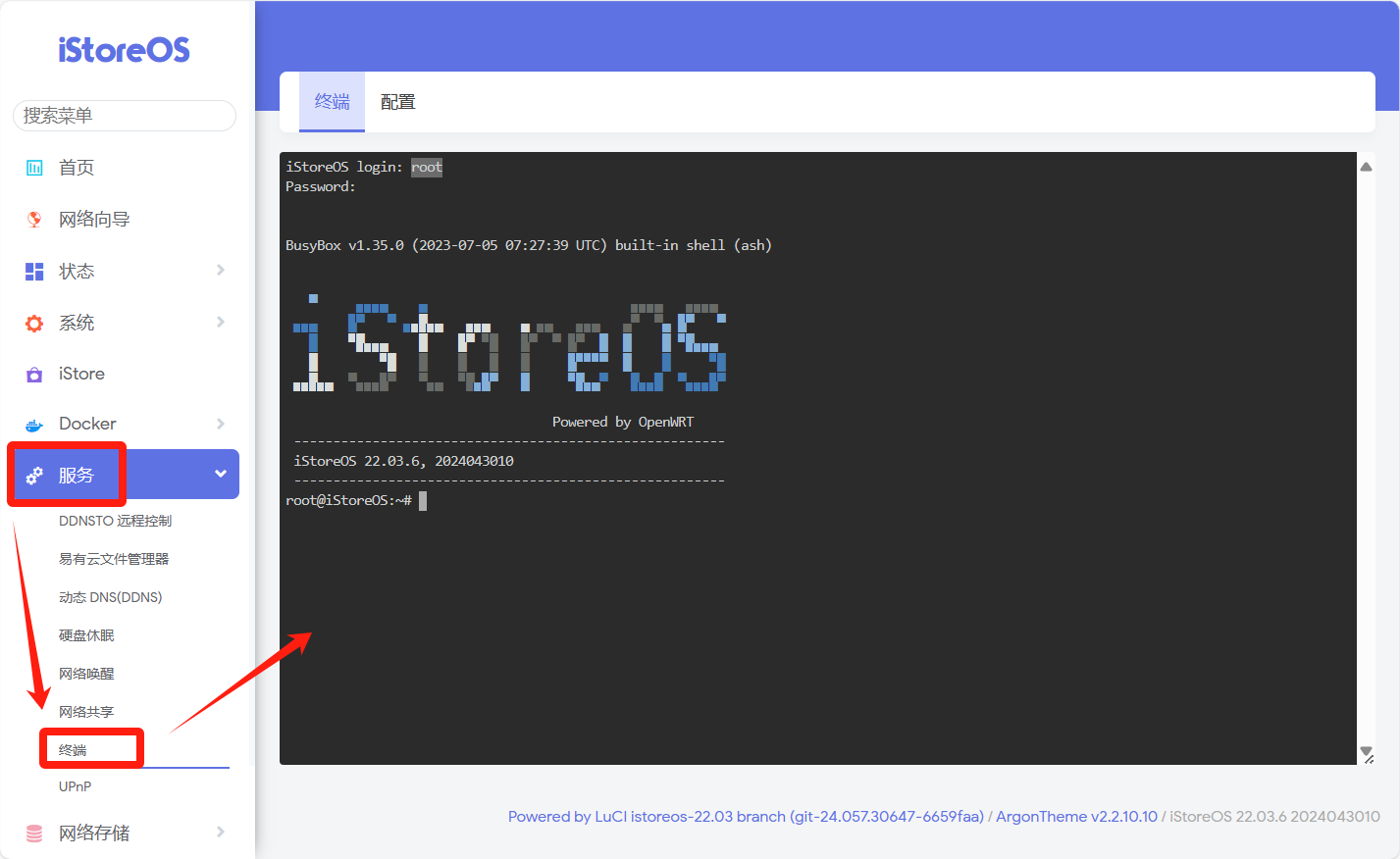Open iStore via its shopping bag icon
Viewport: 1400px width, 859px height.
(34, 375)
